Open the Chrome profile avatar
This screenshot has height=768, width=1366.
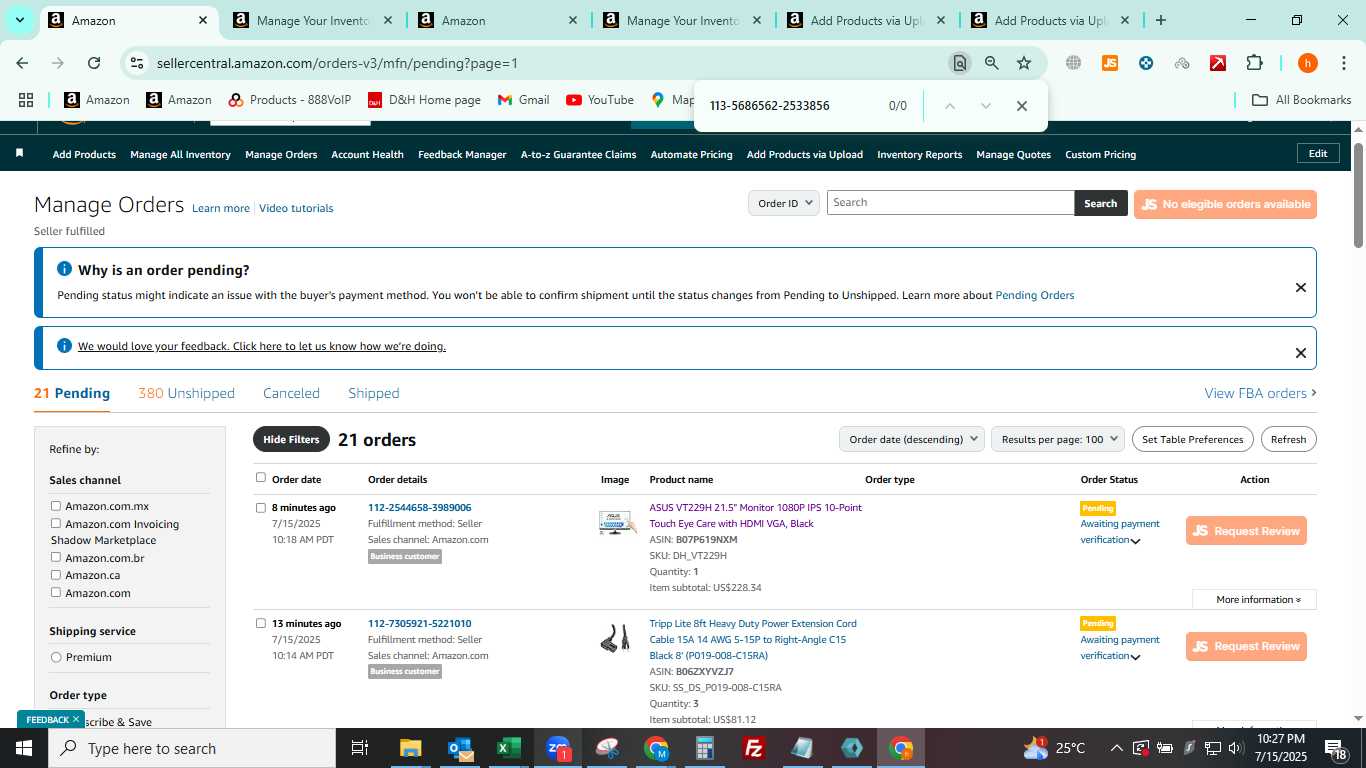[x=1307, y=63]
